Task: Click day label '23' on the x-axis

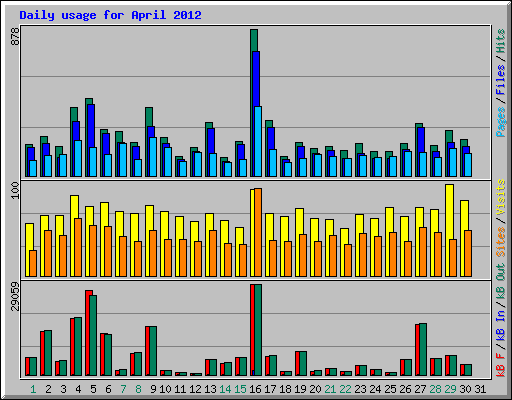Action: tap(360, 389)
